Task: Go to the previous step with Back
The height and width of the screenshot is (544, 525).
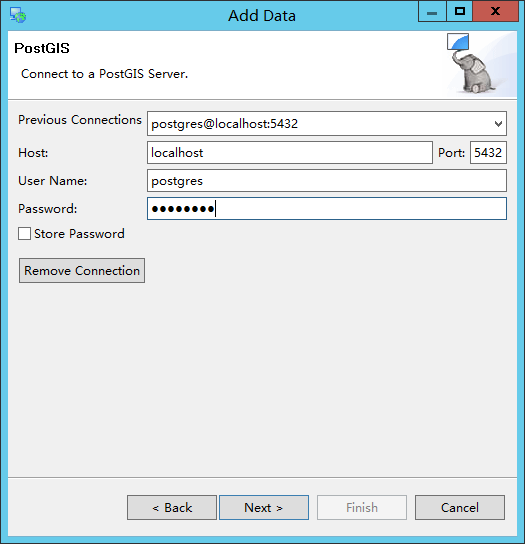Action: click(172, 507)
